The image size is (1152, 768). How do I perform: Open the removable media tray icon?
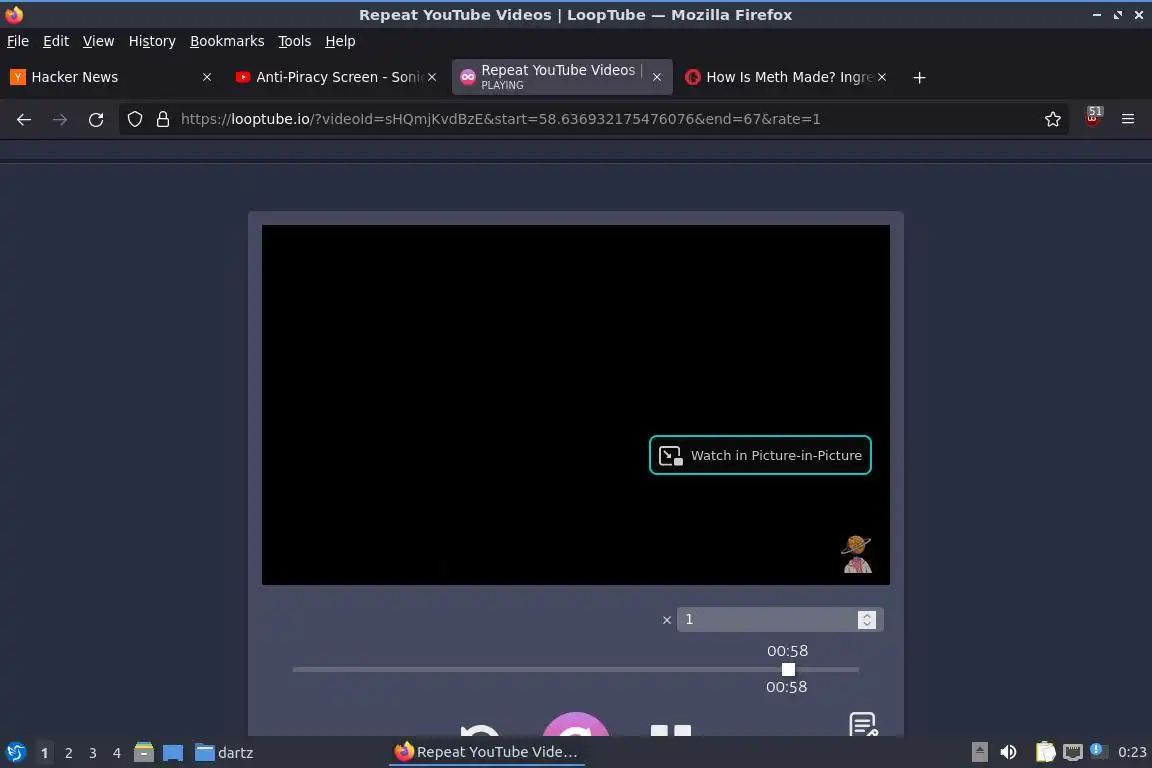click(x=979, y=752)
